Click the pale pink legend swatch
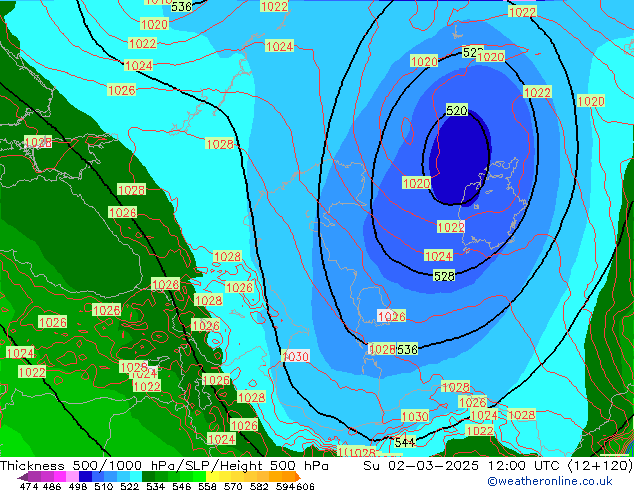This screenshot has height=490, width=634. 72,477
